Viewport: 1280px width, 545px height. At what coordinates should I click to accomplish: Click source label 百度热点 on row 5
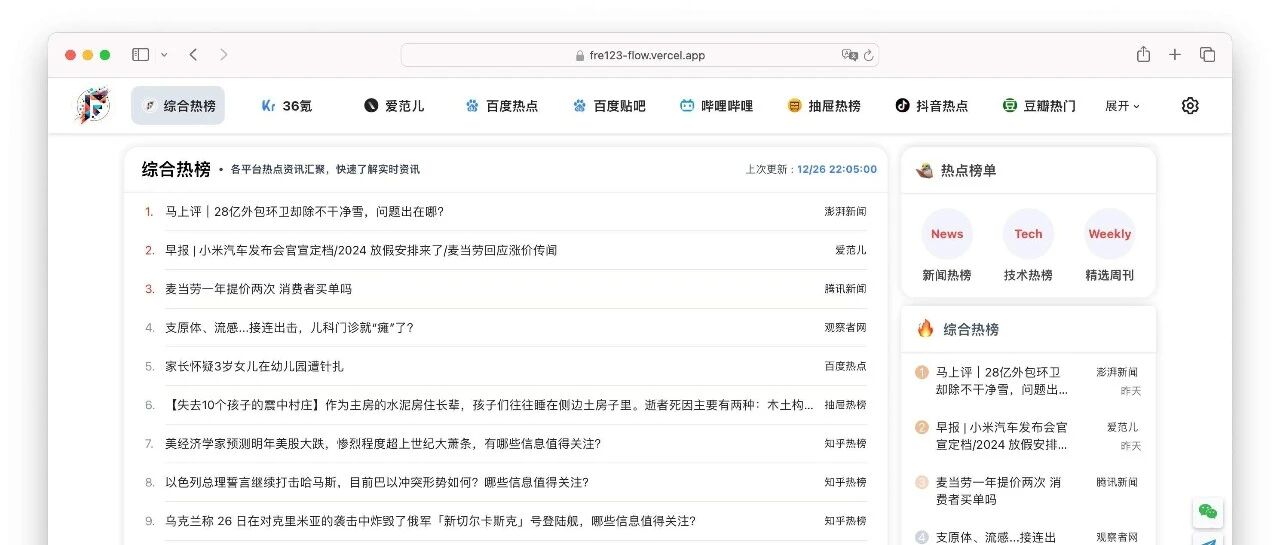tap(846, 366)
